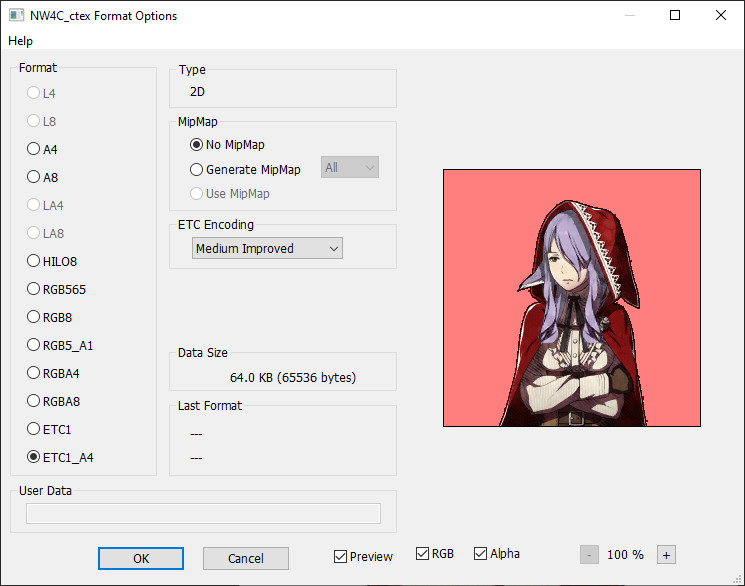Confirm with the OK button

coord(141,558)
